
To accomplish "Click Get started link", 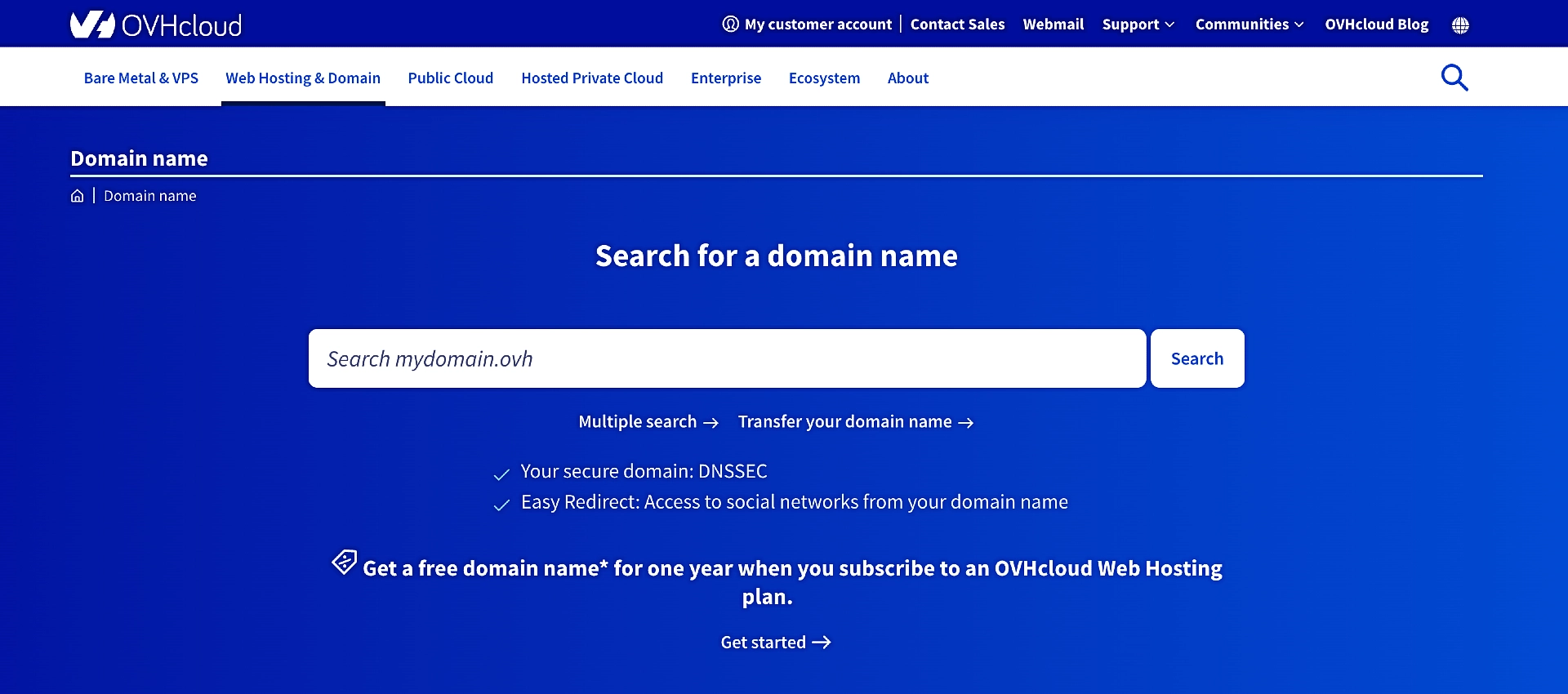I will 776,643.
